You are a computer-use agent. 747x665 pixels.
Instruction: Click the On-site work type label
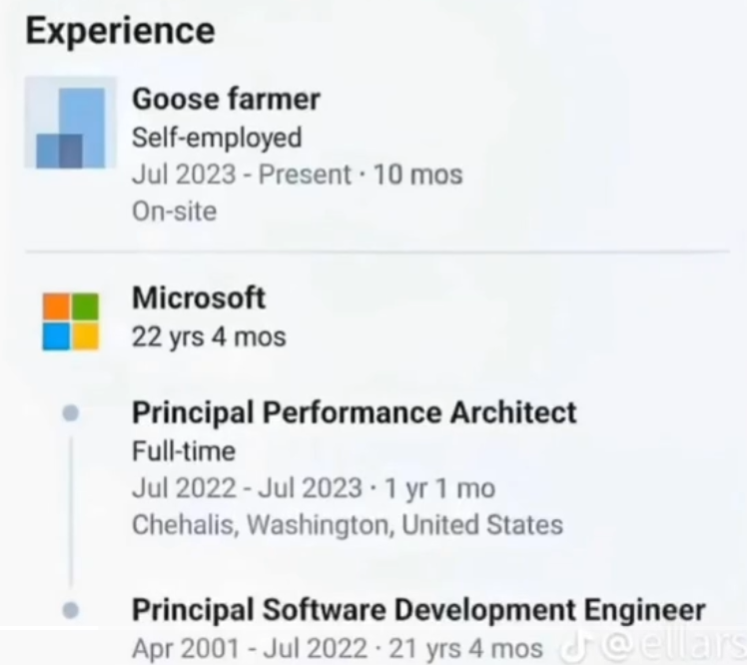174,211
